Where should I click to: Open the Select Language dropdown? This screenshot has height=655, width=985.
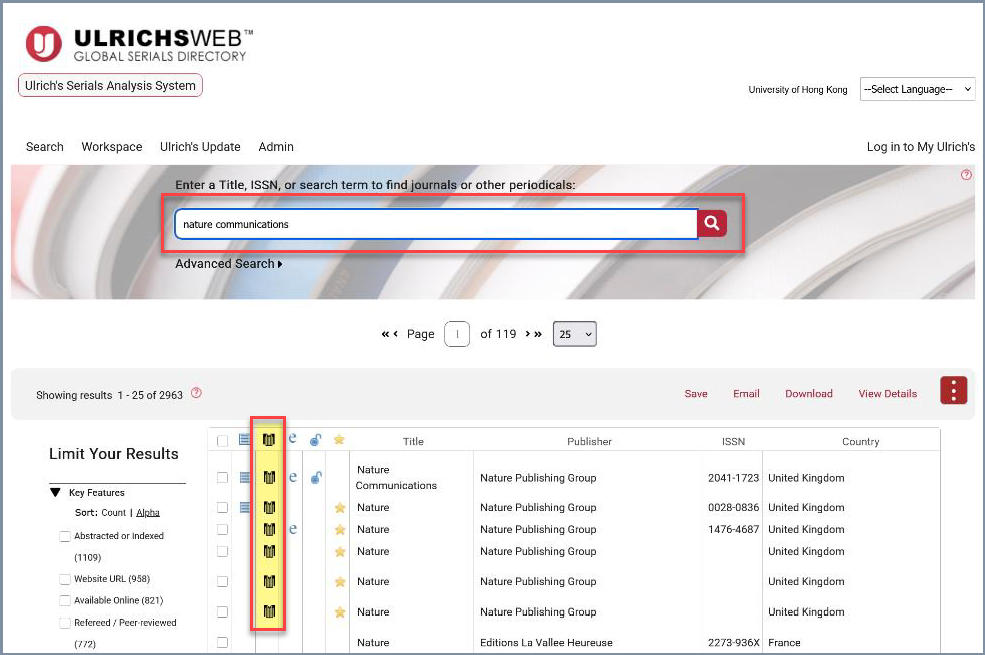tap(917, 89)
